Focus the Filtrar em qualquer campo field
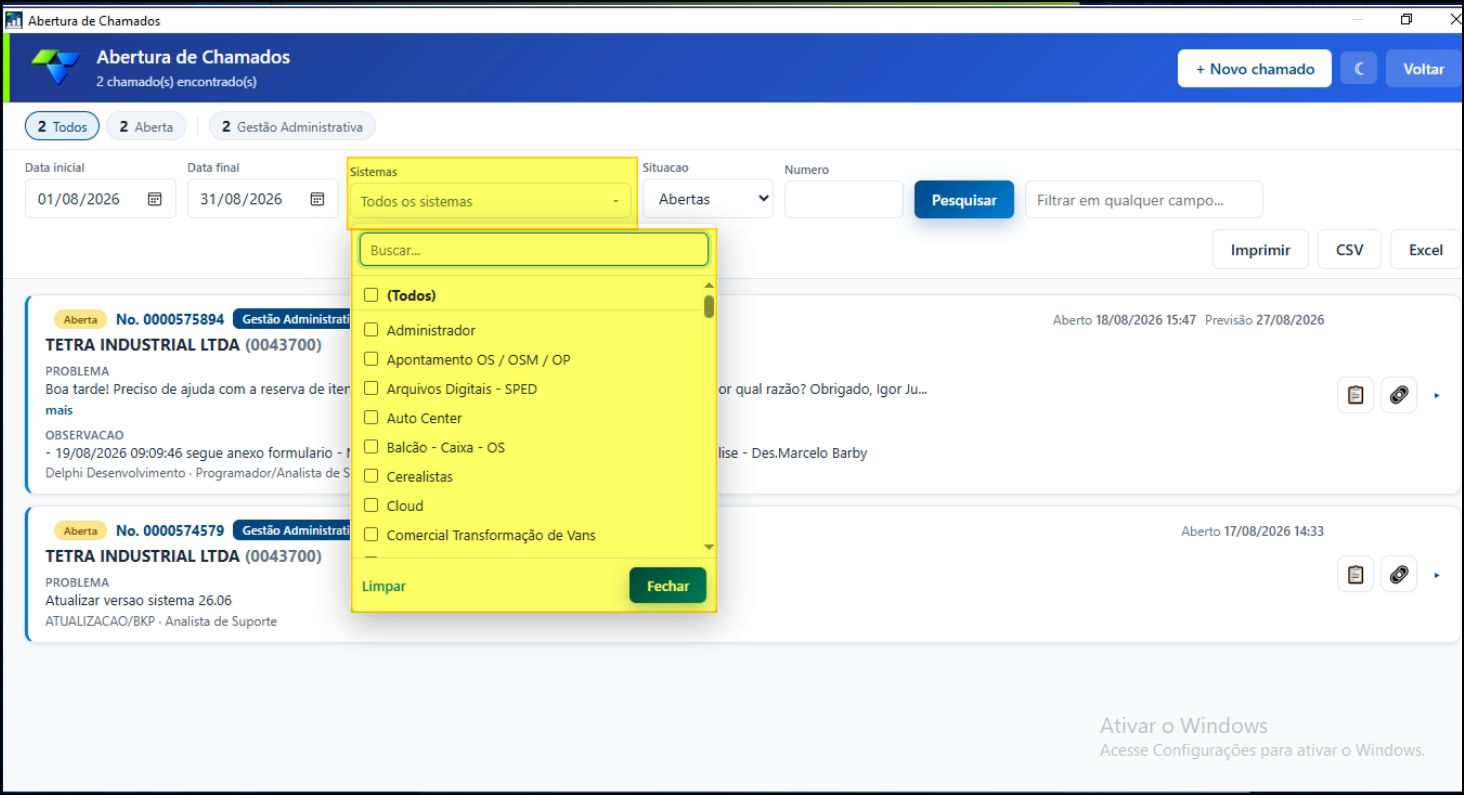This screenshot has height=795, width=1464. [x=1144, y=200]
